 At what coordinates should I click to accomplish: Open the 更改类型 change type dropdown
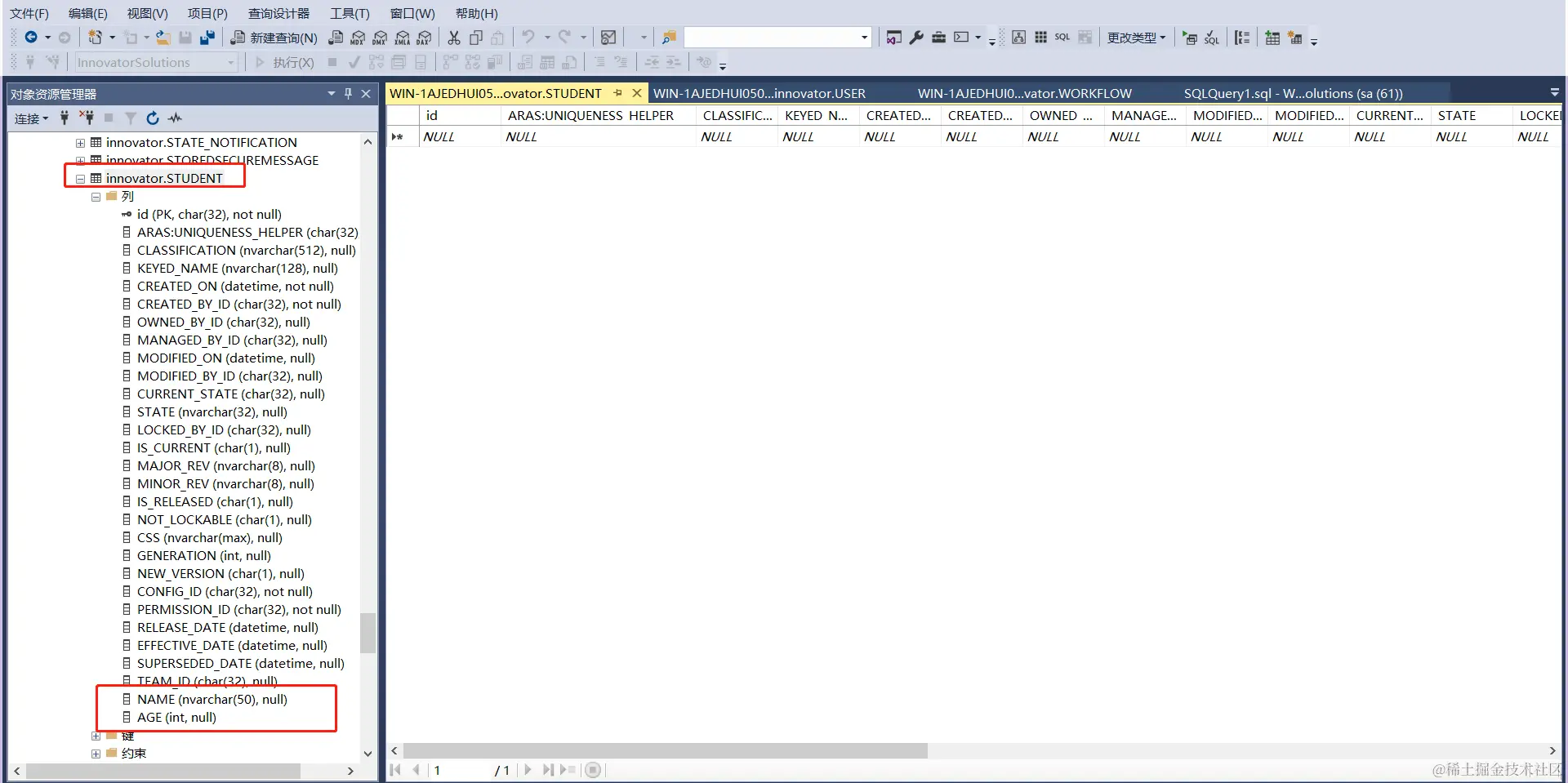point(1136,38)
